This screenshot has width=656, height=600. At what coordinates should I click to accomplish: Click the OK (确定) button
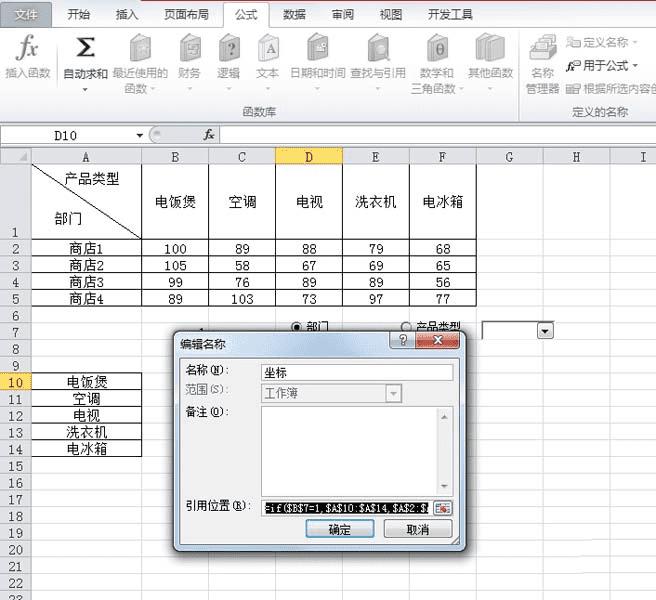click(x=340, y=529)
